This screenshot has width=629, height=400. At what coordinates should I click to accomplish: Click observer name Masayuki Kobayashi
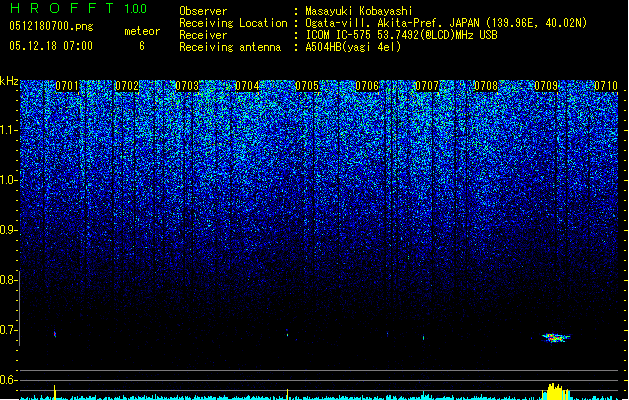pyautogui.click(x=359, y=11)
